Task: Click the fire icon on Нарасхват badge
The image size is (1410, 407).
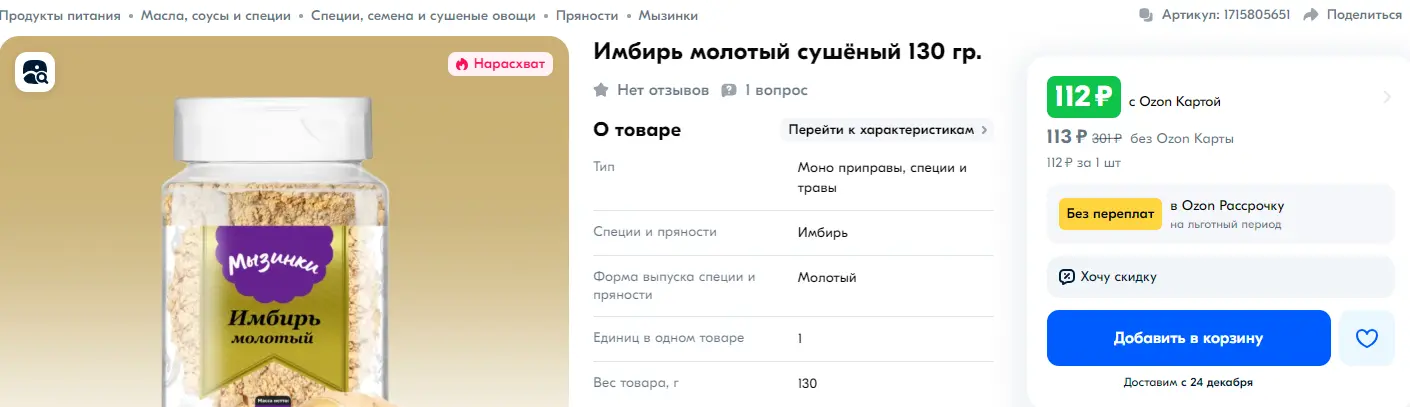Action: [461, 64]
